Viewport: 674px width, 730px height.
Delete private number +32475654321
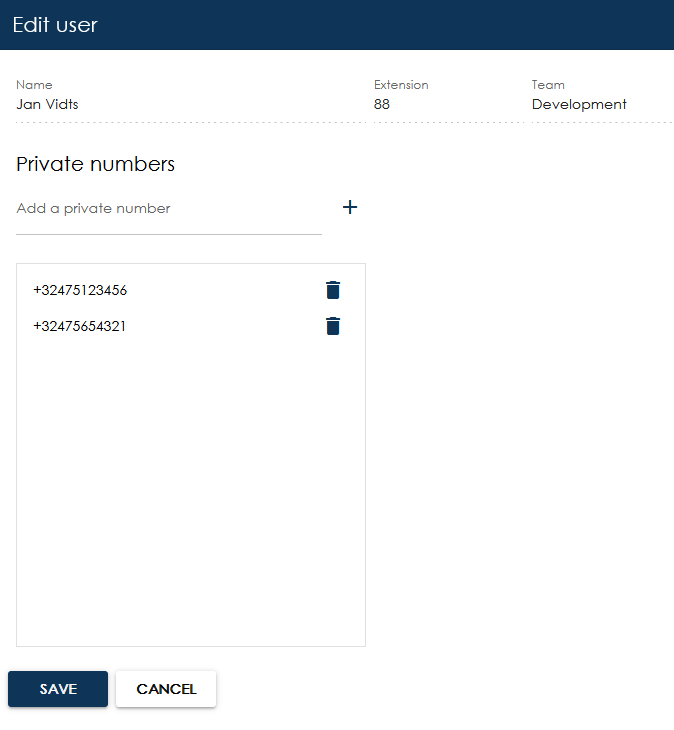(333, 326)
